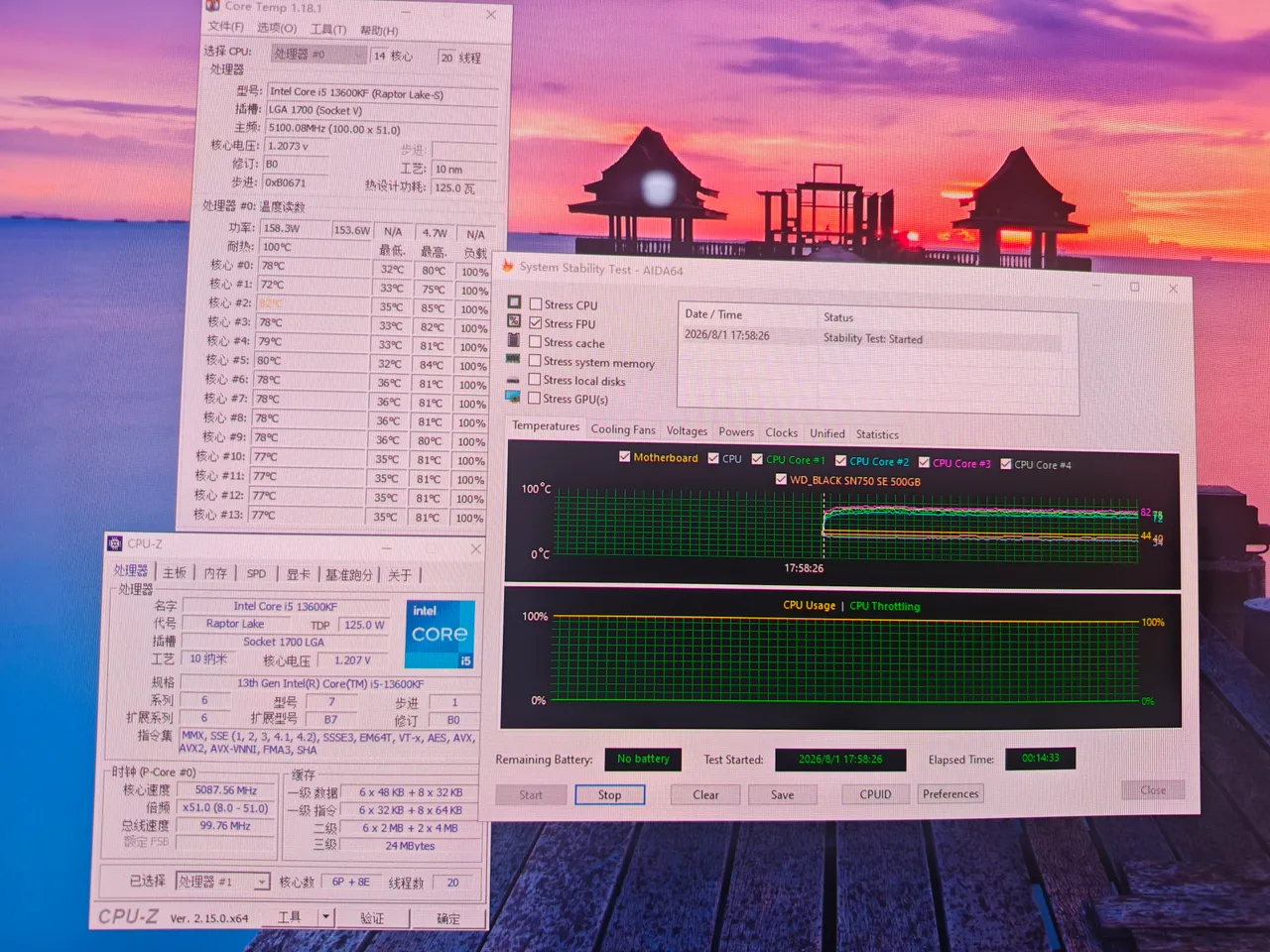Click the Core Temp app icon in title bar

[212, 6]
